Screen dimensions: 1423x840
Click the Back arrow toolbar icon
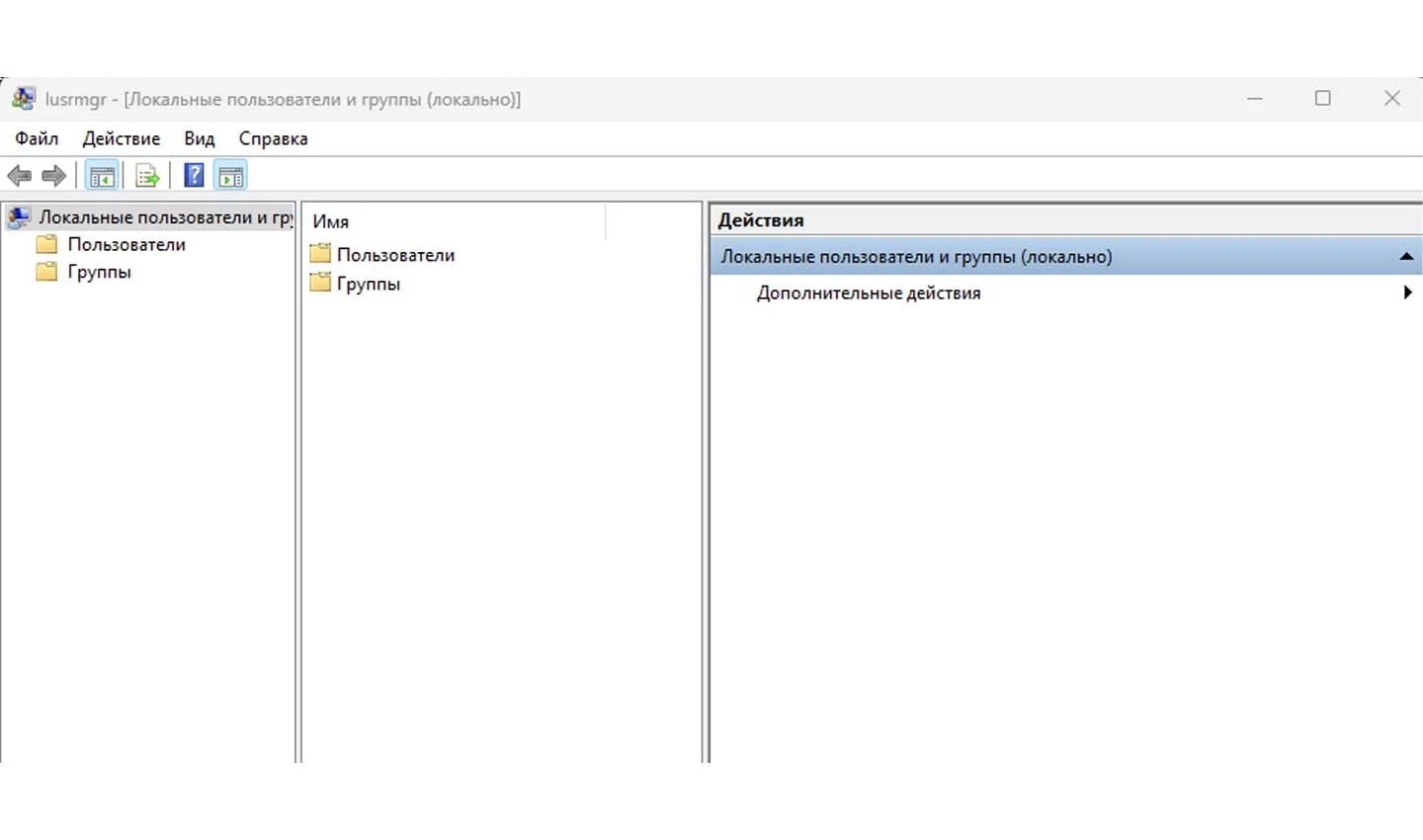tap(19, 176)
